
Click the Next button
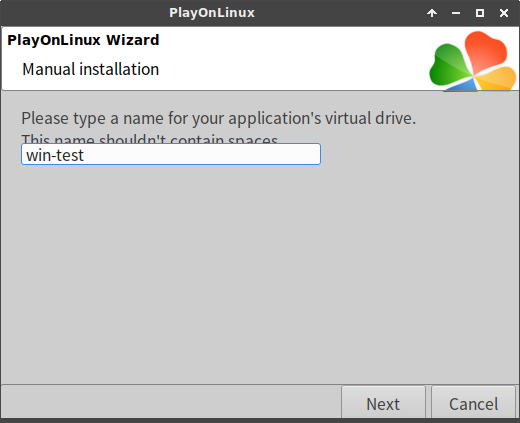tap(383, 403)
